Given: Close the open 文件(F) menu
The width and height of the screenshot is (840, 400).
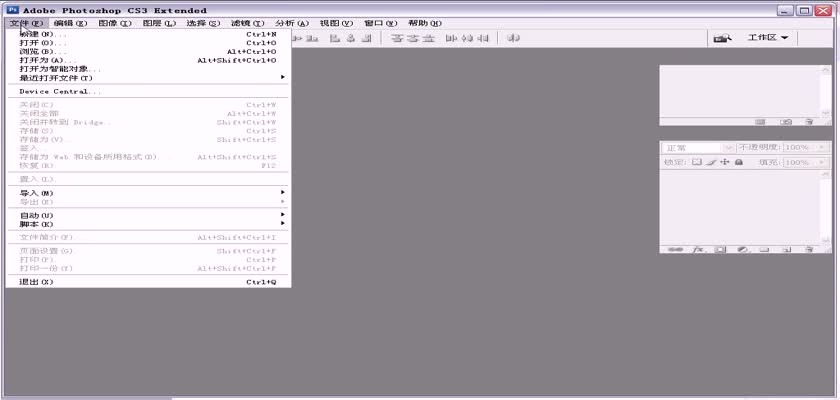Looking at the screenshot, I should 26,23.
